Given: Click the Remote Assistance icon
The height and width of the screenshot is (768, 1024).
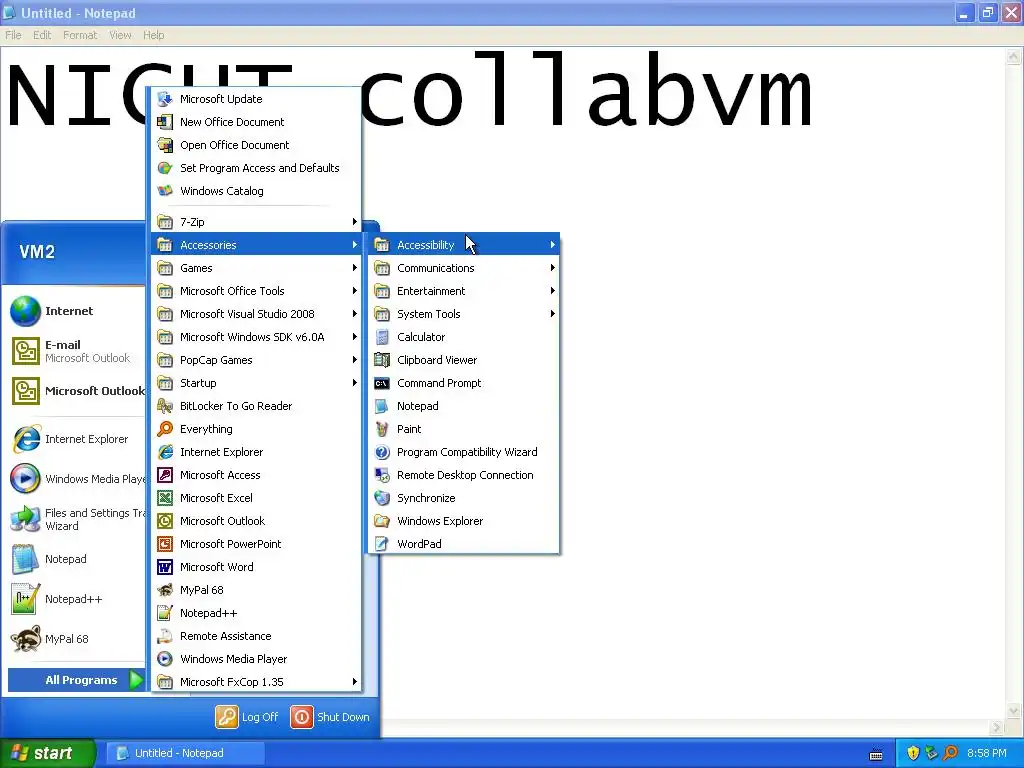Looking at the screenshot, I should (x=165, y=636).
